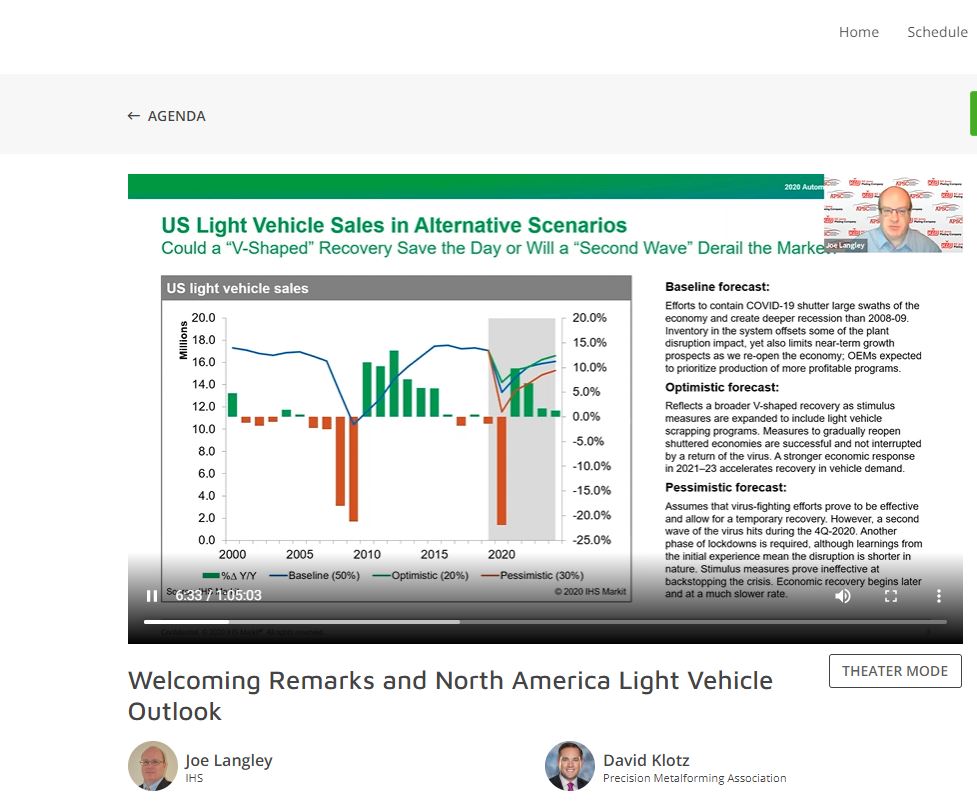Click 'Precision Metalforming Association' text

pyautogui.click(x=694, y=778)
